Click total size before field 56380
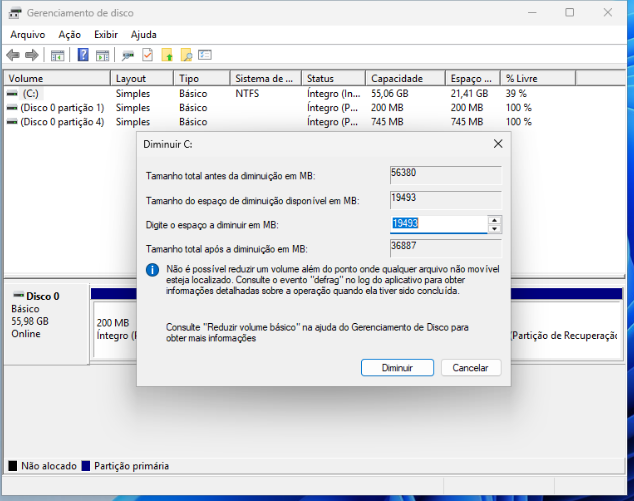 pyautogui.click(x=446, y=175)
